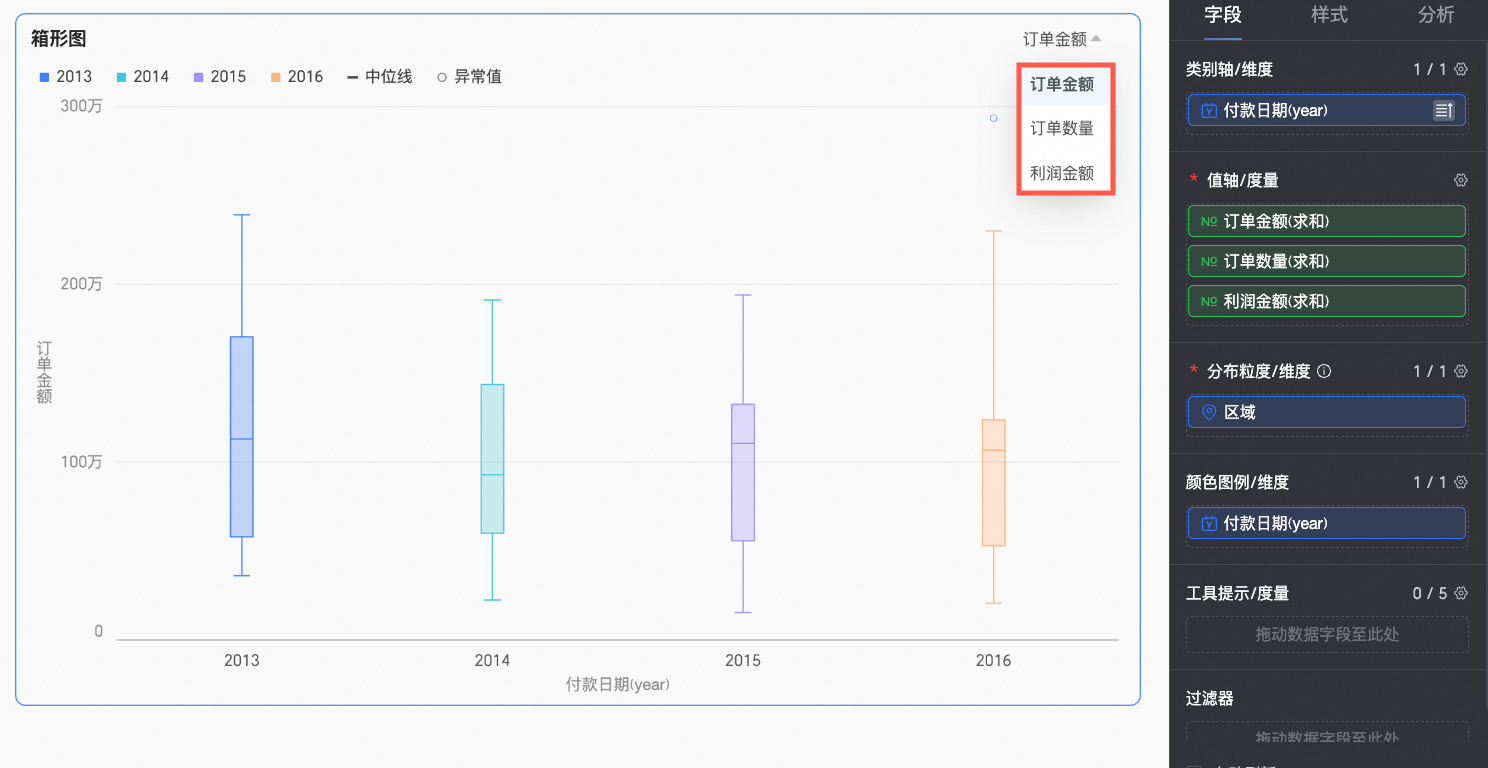Toggle the 2014 series in legend
This screenshot has width=1488, height=768.
point(143,77)
